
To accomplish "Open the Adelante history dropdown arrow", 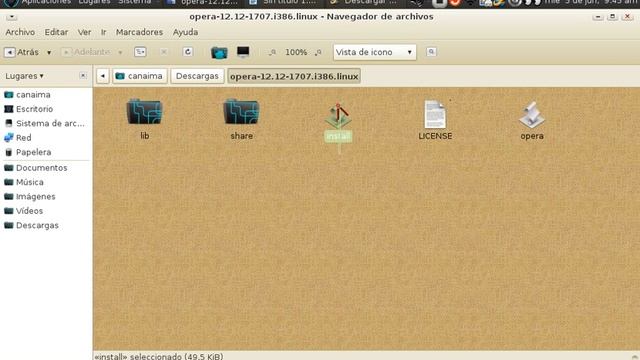I will point(120,52).
